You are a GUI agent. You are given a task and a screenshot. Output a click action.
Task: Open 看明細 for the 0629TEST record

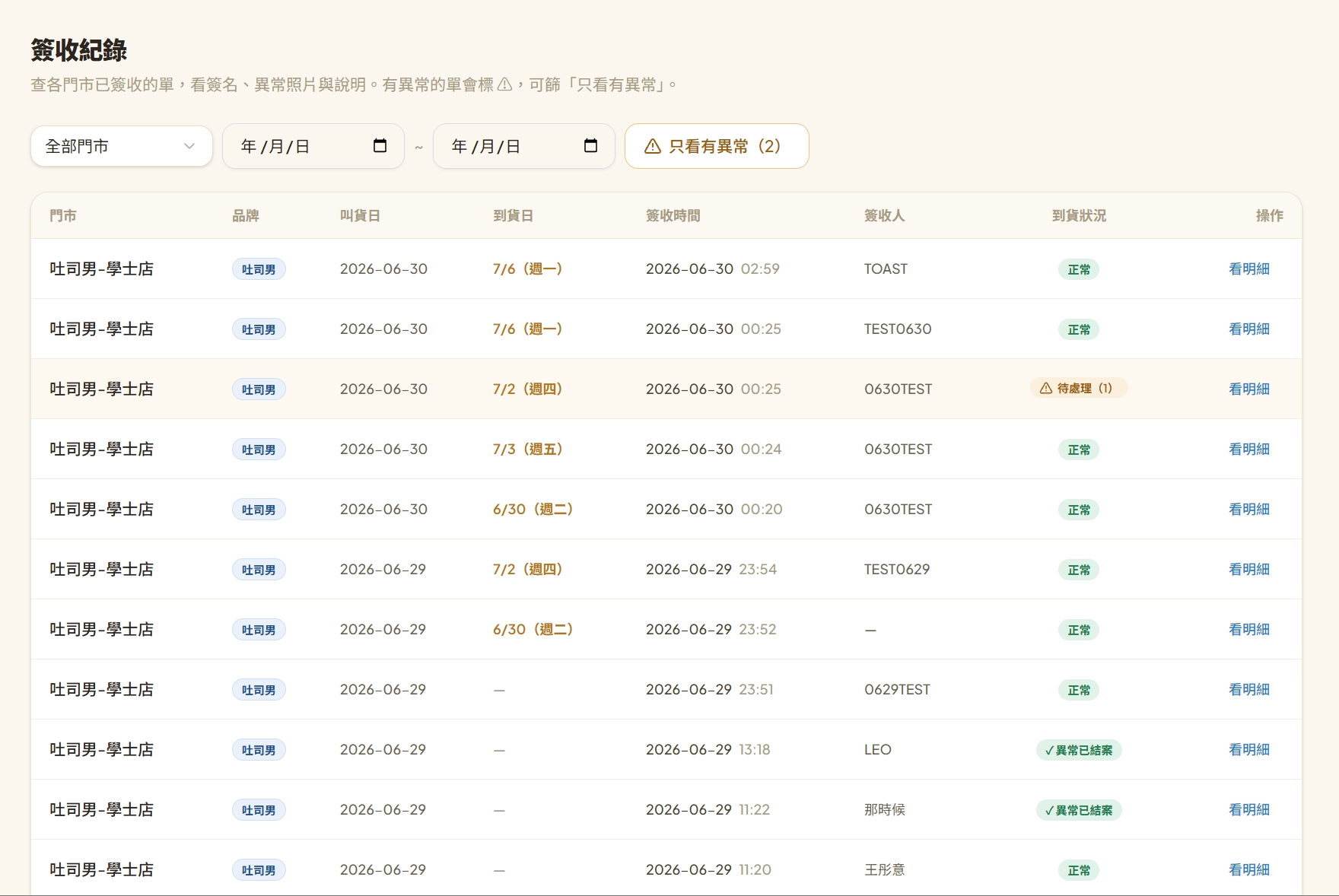[1248, 689]
